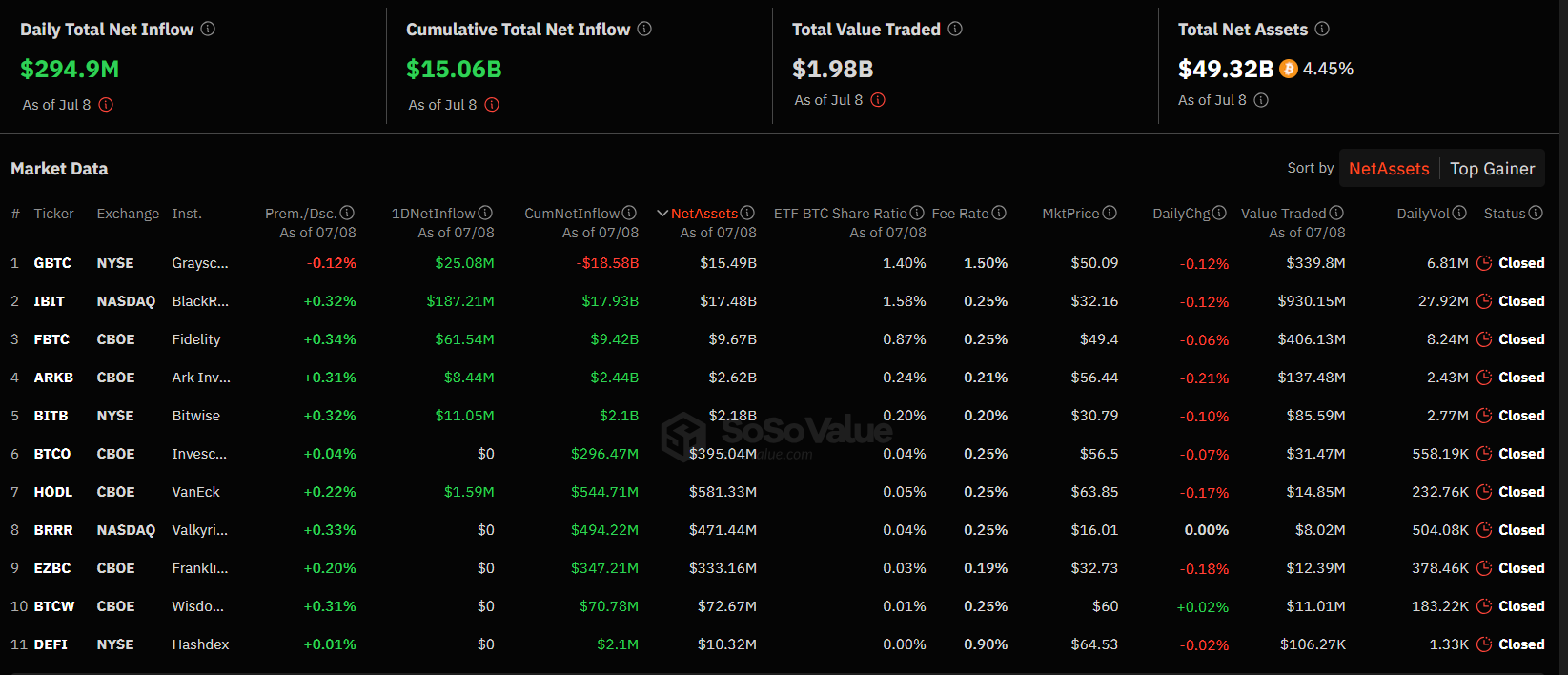Click the +0.02% daily change for BTCW
Screen dimensions: 1568x675
click(x=1203, y=606)
